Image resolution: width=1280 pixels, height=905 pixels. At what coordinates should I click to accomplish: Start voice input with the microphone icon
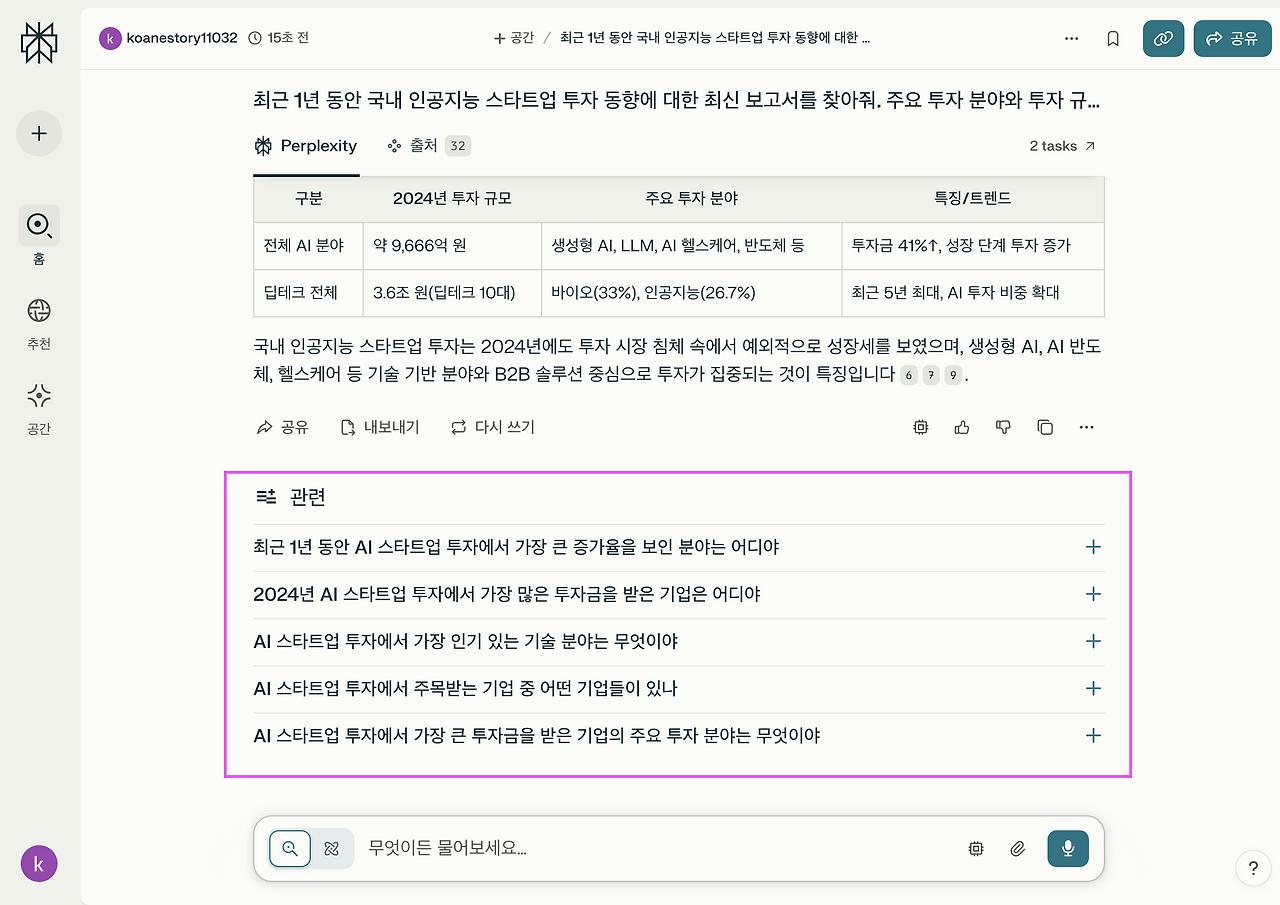tap(1067, 848)
